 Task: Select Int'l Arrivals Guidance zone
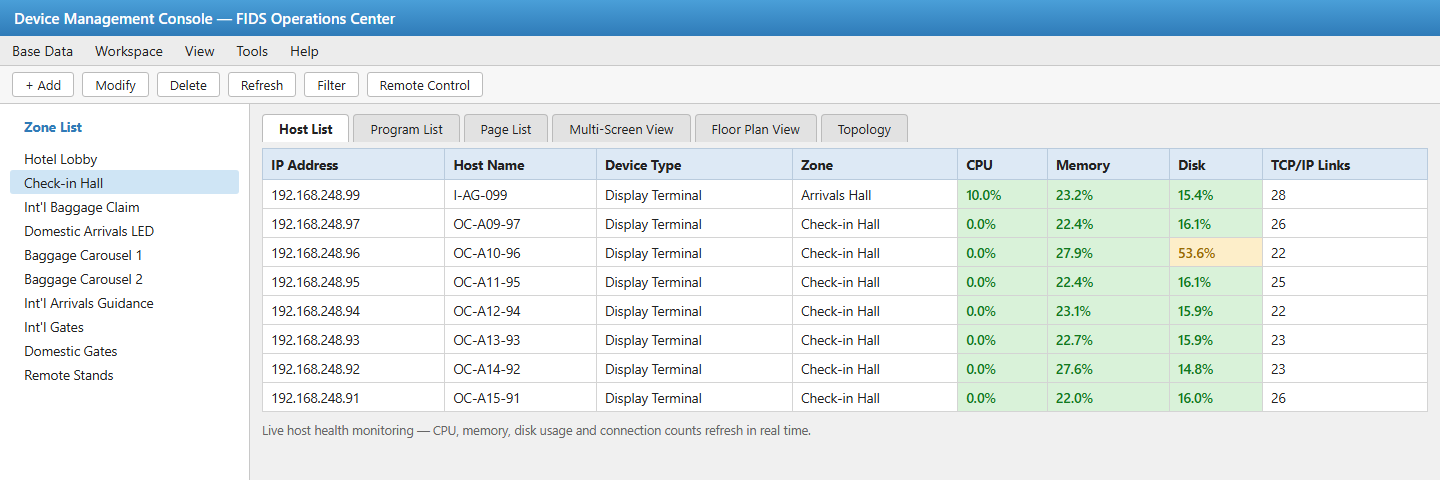coord(124,303)
